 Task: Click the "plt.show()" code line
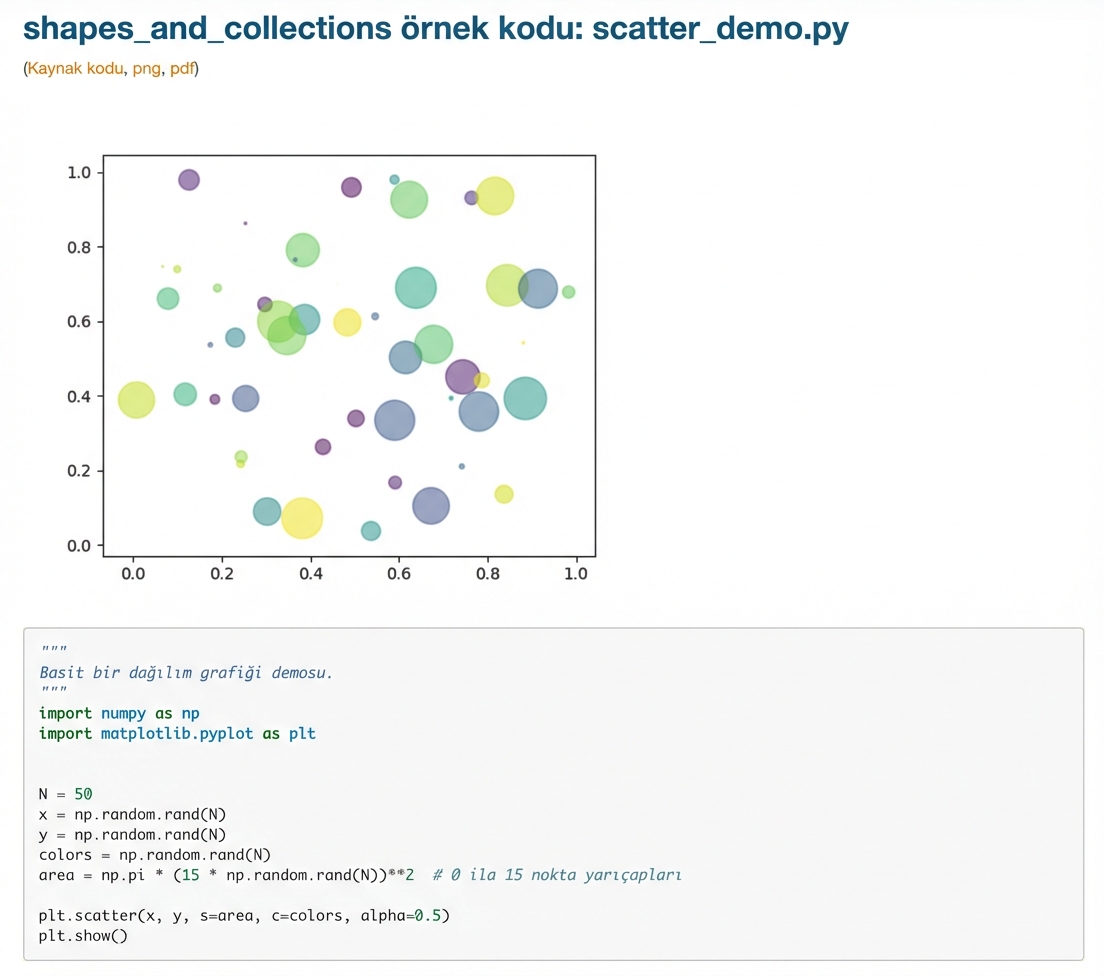(83, 936)
